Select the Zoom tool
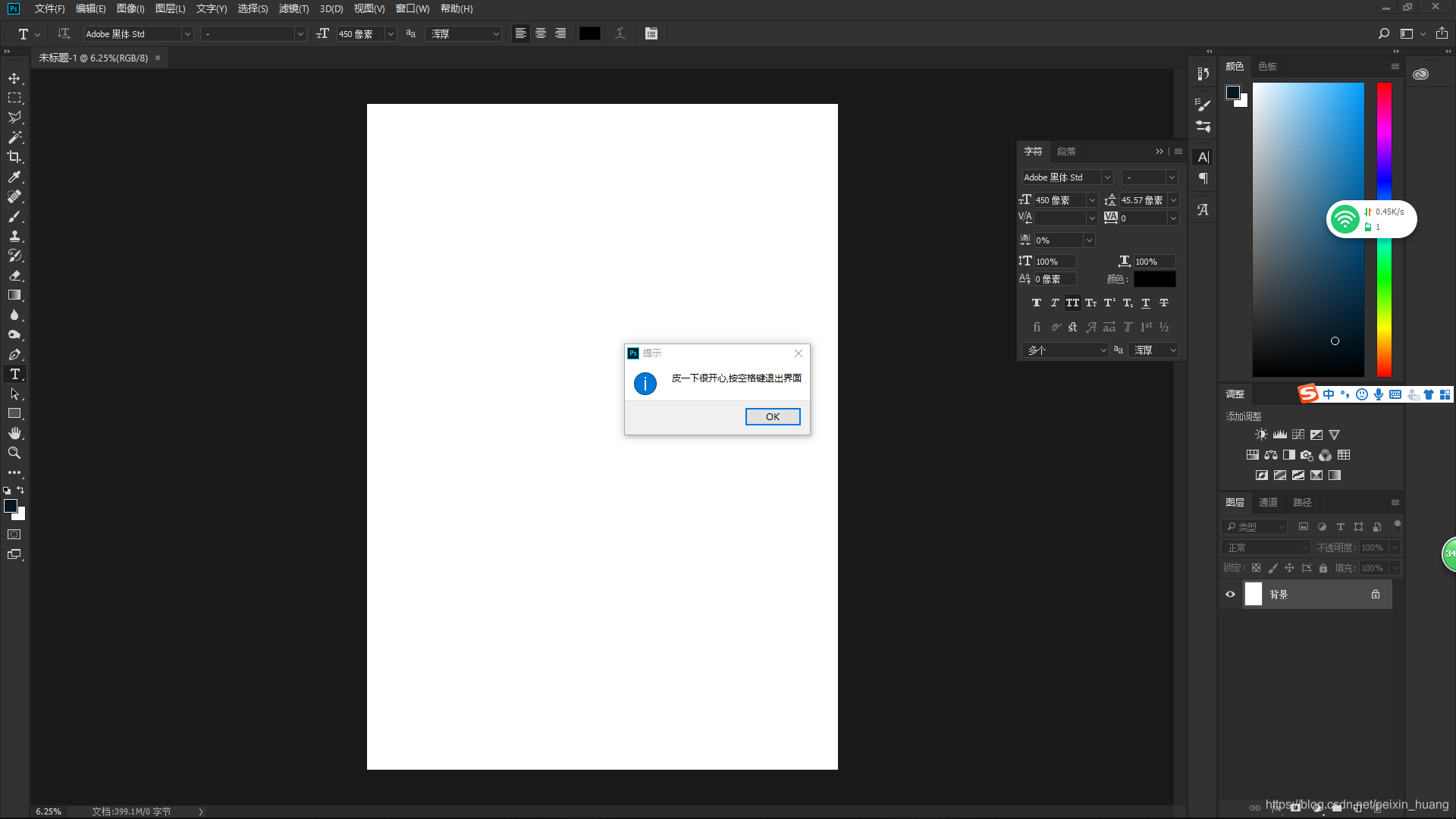 14,453
